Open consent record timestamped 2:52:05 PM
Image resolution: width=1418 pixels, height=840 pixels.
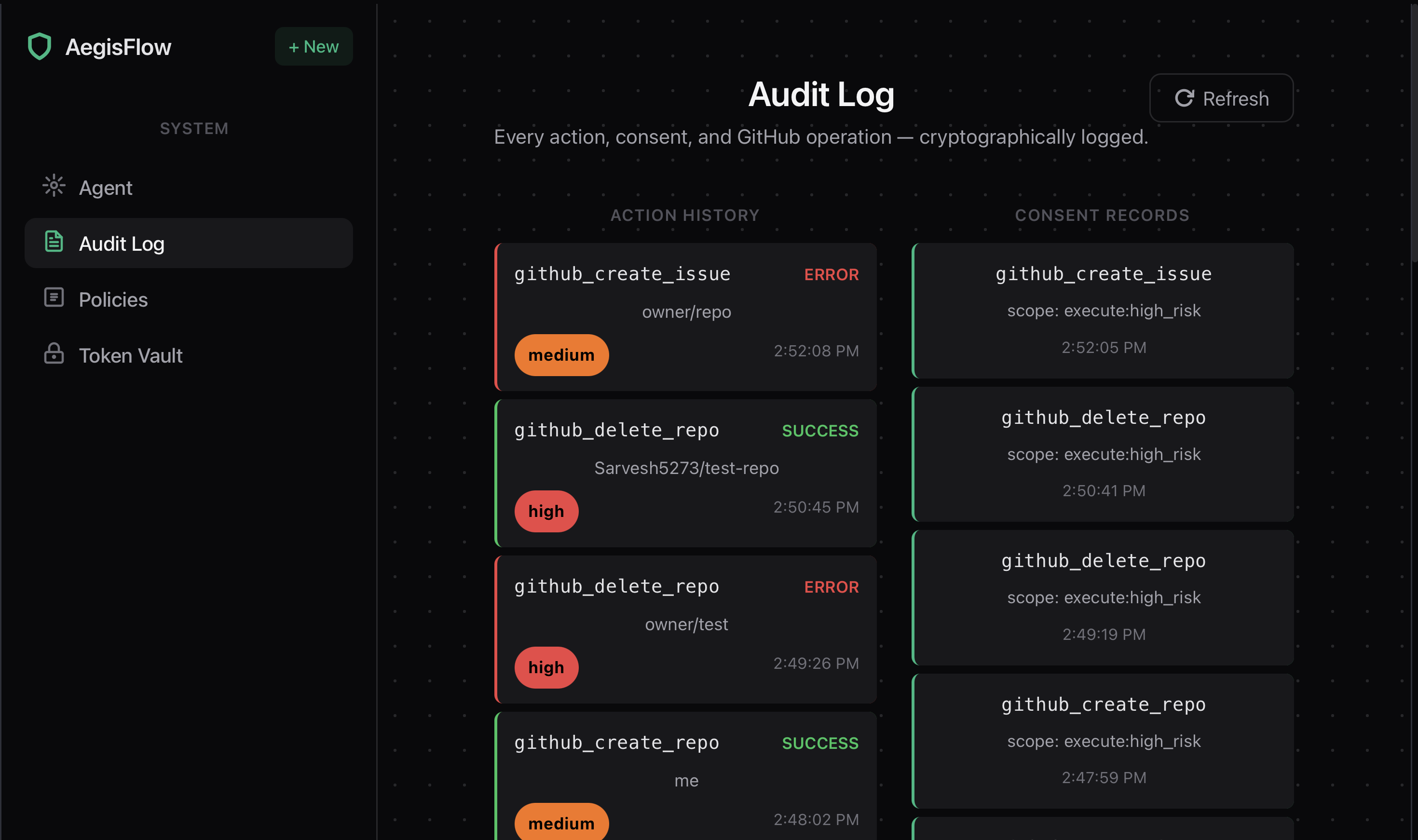coord(1103,311)
